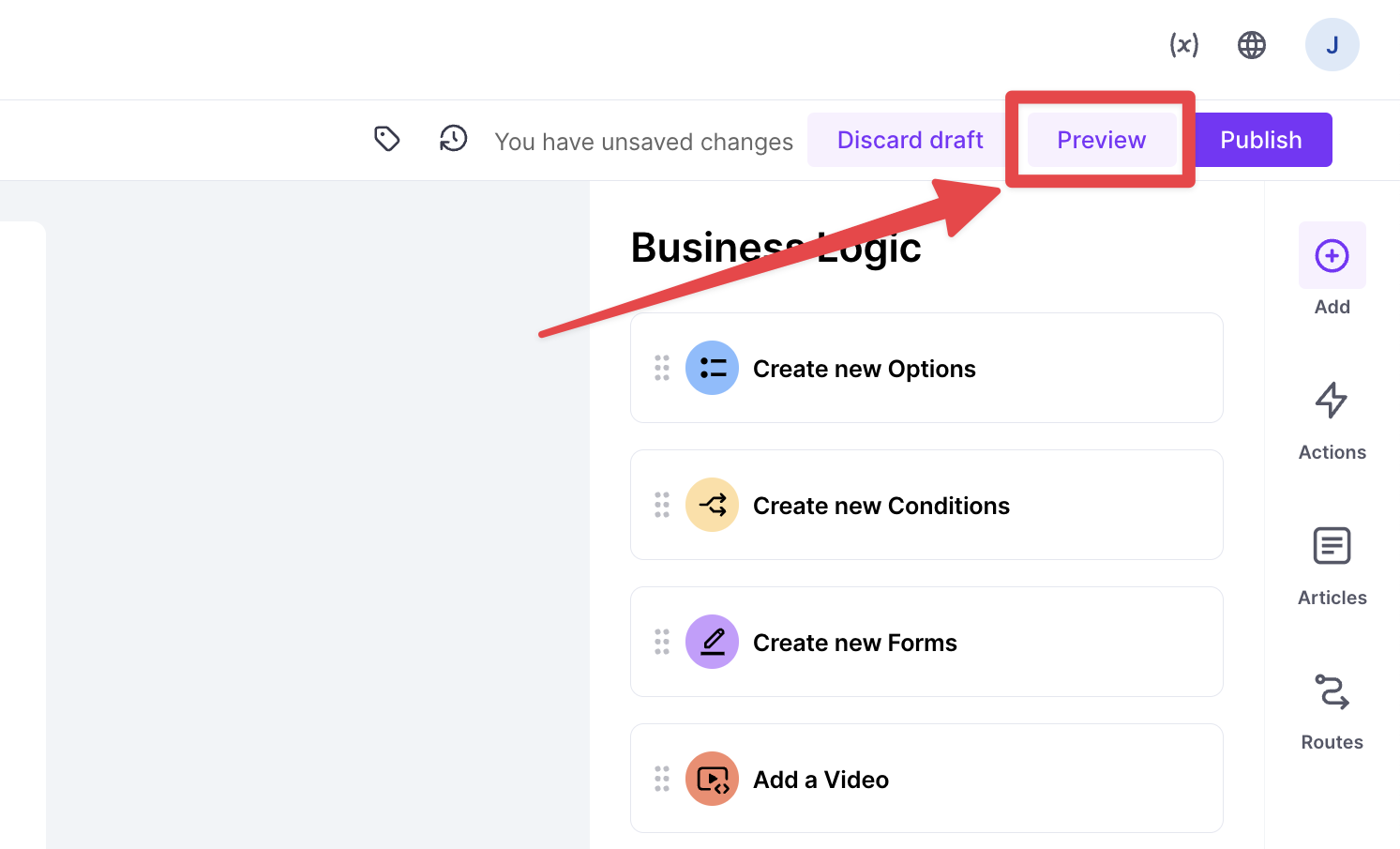Image resolution: width=1400 pixels, height=849 pixels.
Task: Click the Publish button
Action: click(1261, 140)
